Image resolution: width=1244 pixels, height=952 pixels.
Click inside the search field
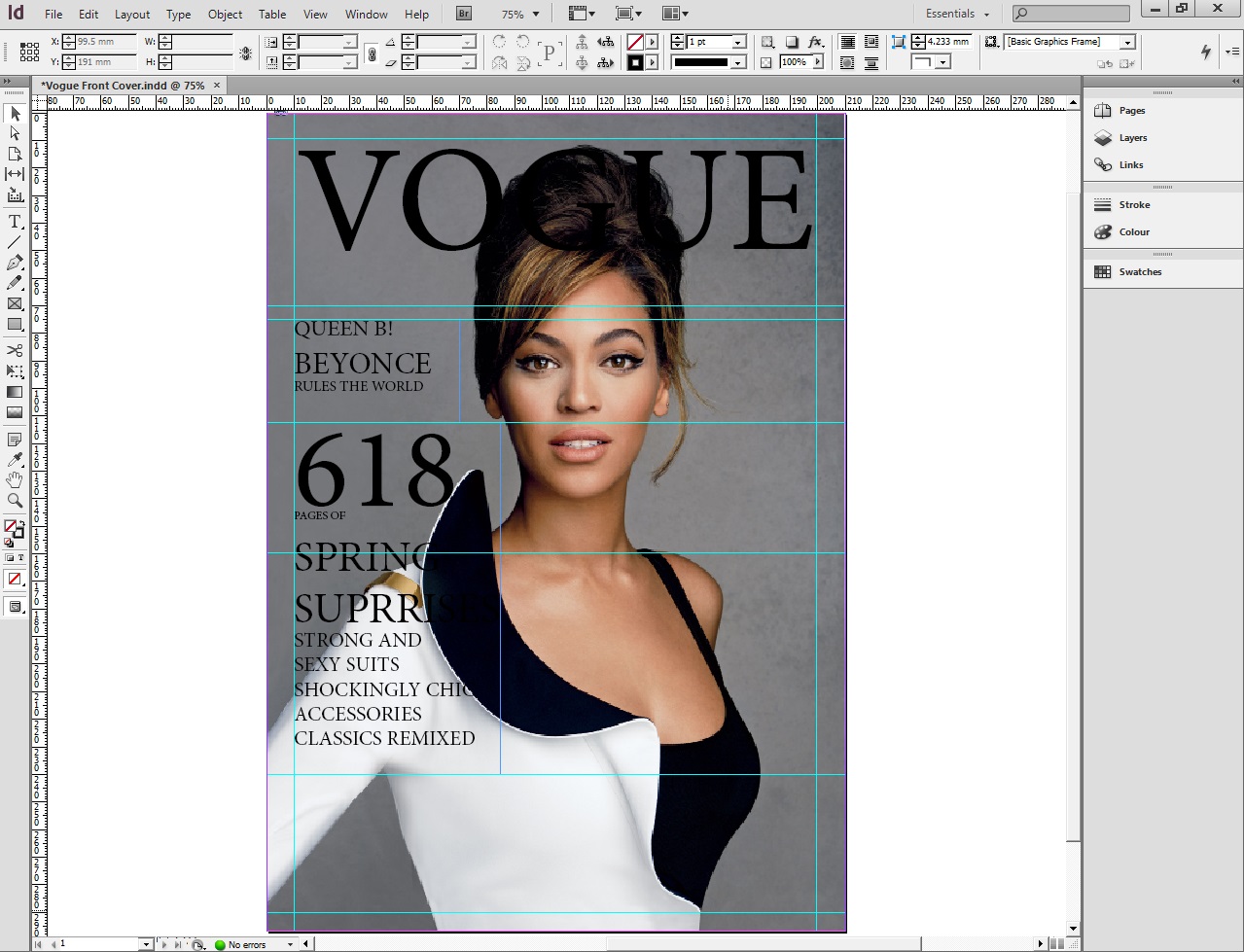click(1068, 14)
